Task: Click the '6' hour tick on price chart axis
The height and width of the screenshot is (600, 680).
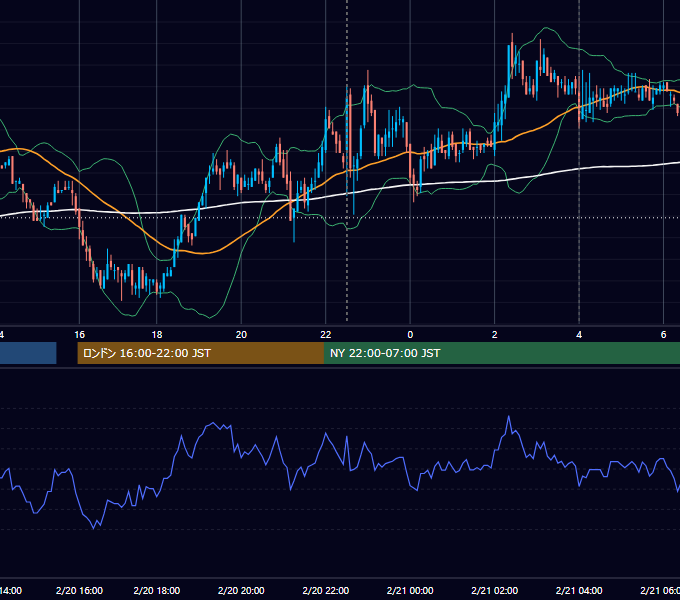Action: (x=663, y=335)
